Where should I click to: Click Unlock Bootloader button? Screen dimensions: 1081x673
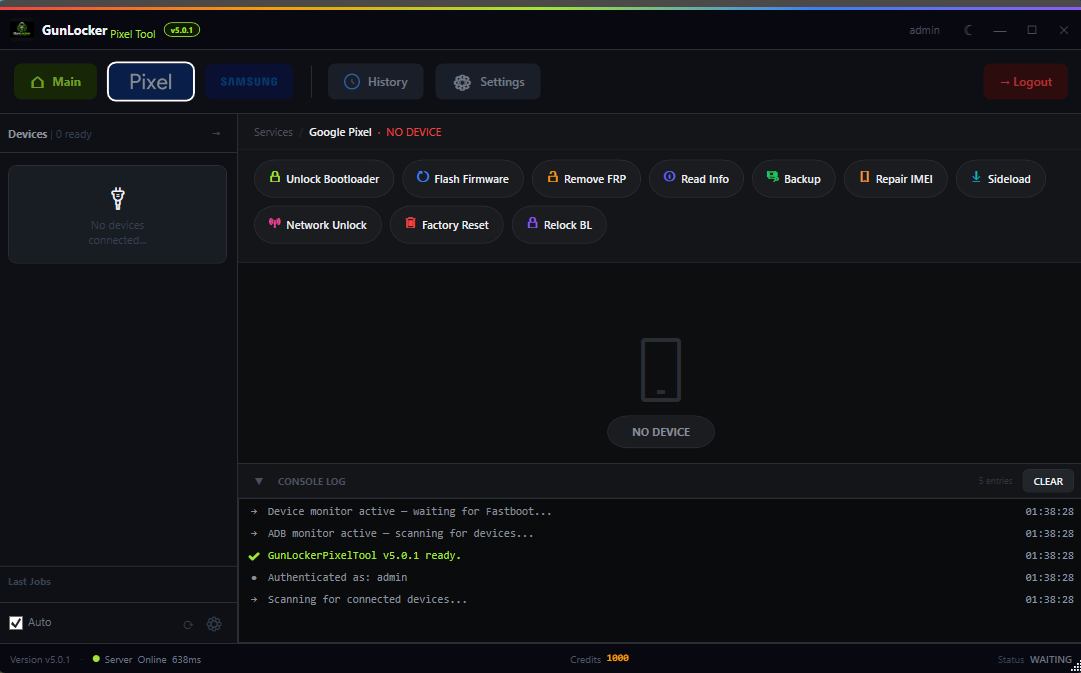(324, 179)
